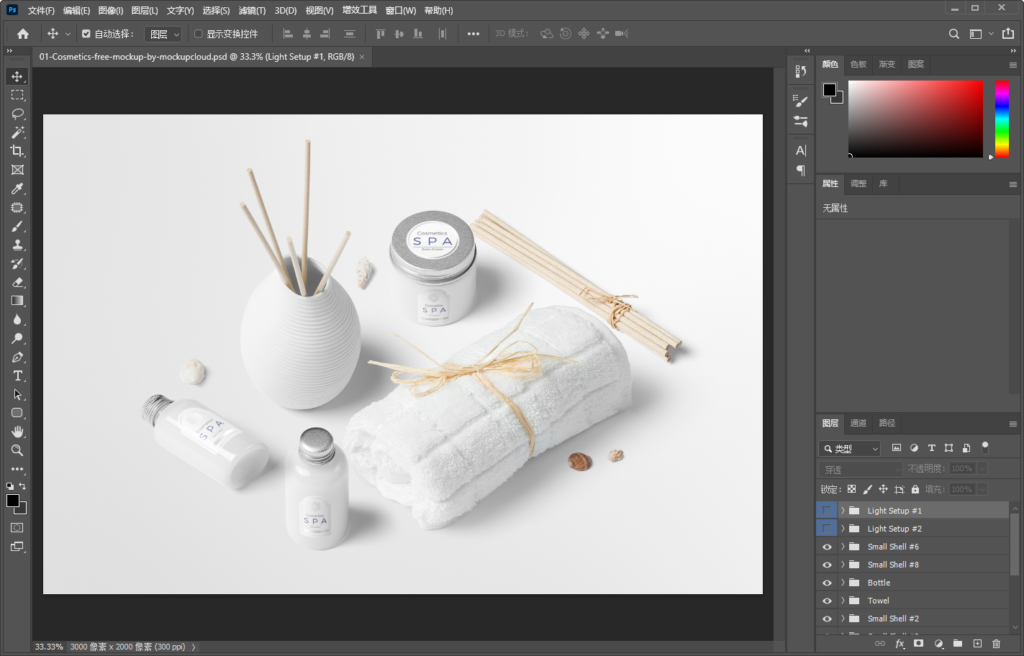Open the 文件(F) menu
The image size is (1024, 656).
point(41,10)
